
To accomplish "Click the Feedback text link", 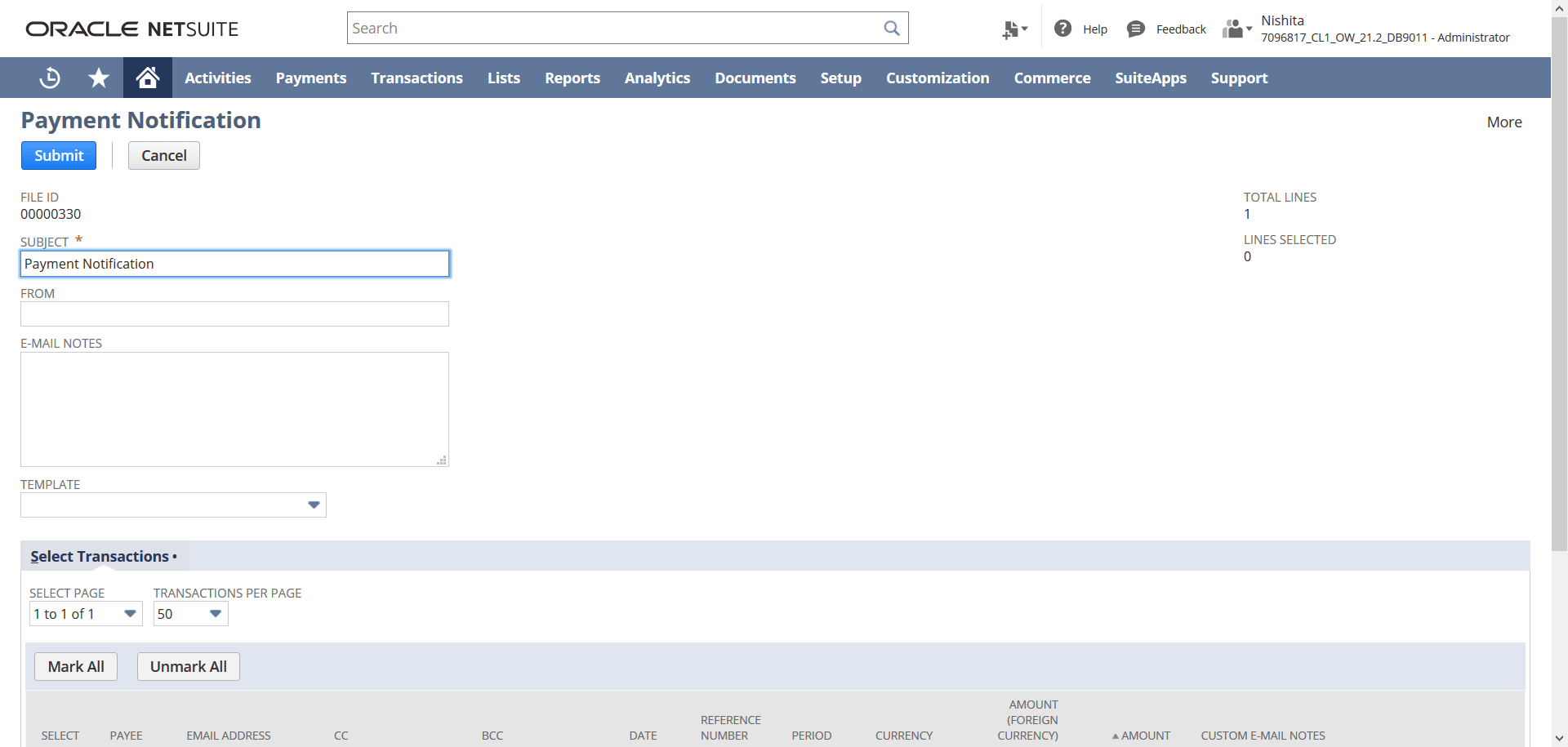I will (1181, 29).
